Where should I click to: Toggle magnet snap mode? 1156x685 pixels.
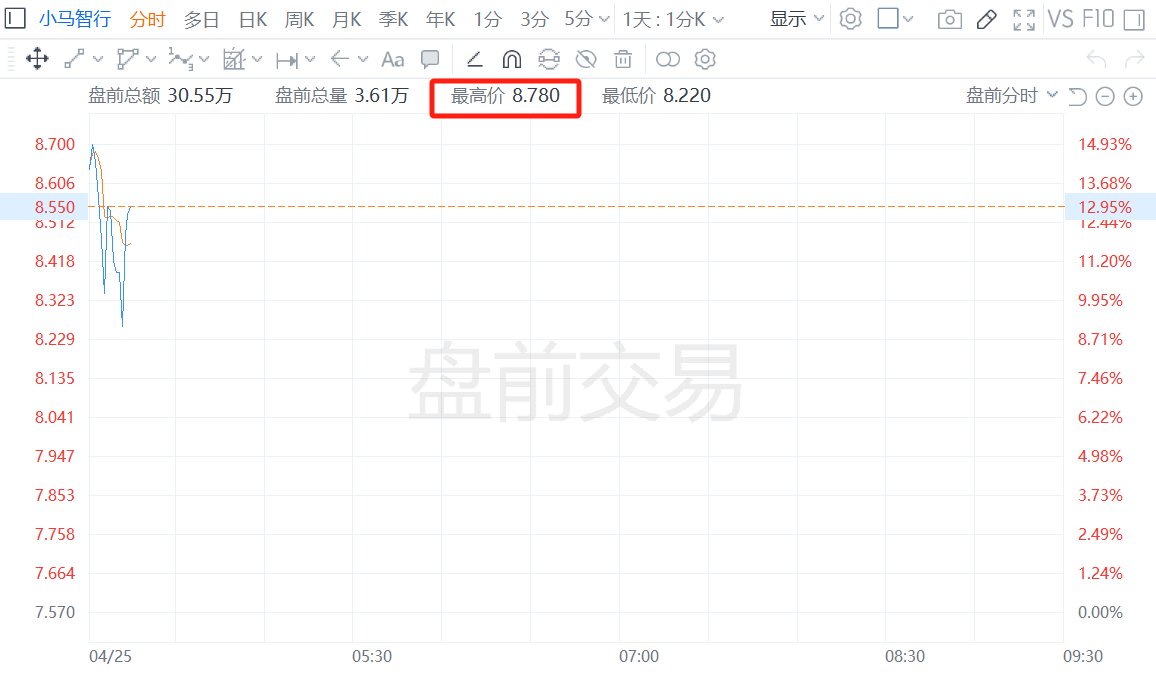tap(512, 59)
